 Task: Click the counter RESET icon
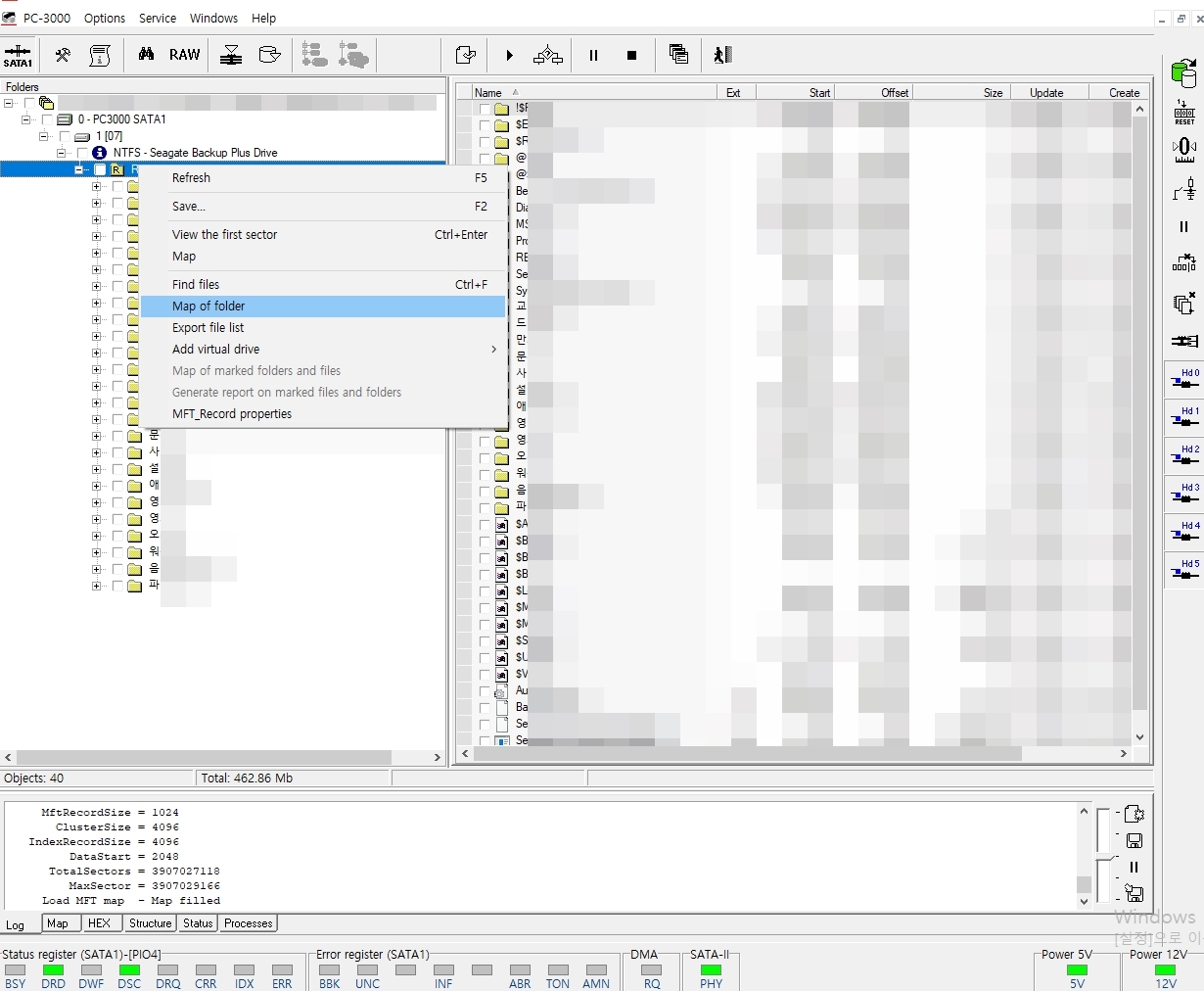[1183, 112]
